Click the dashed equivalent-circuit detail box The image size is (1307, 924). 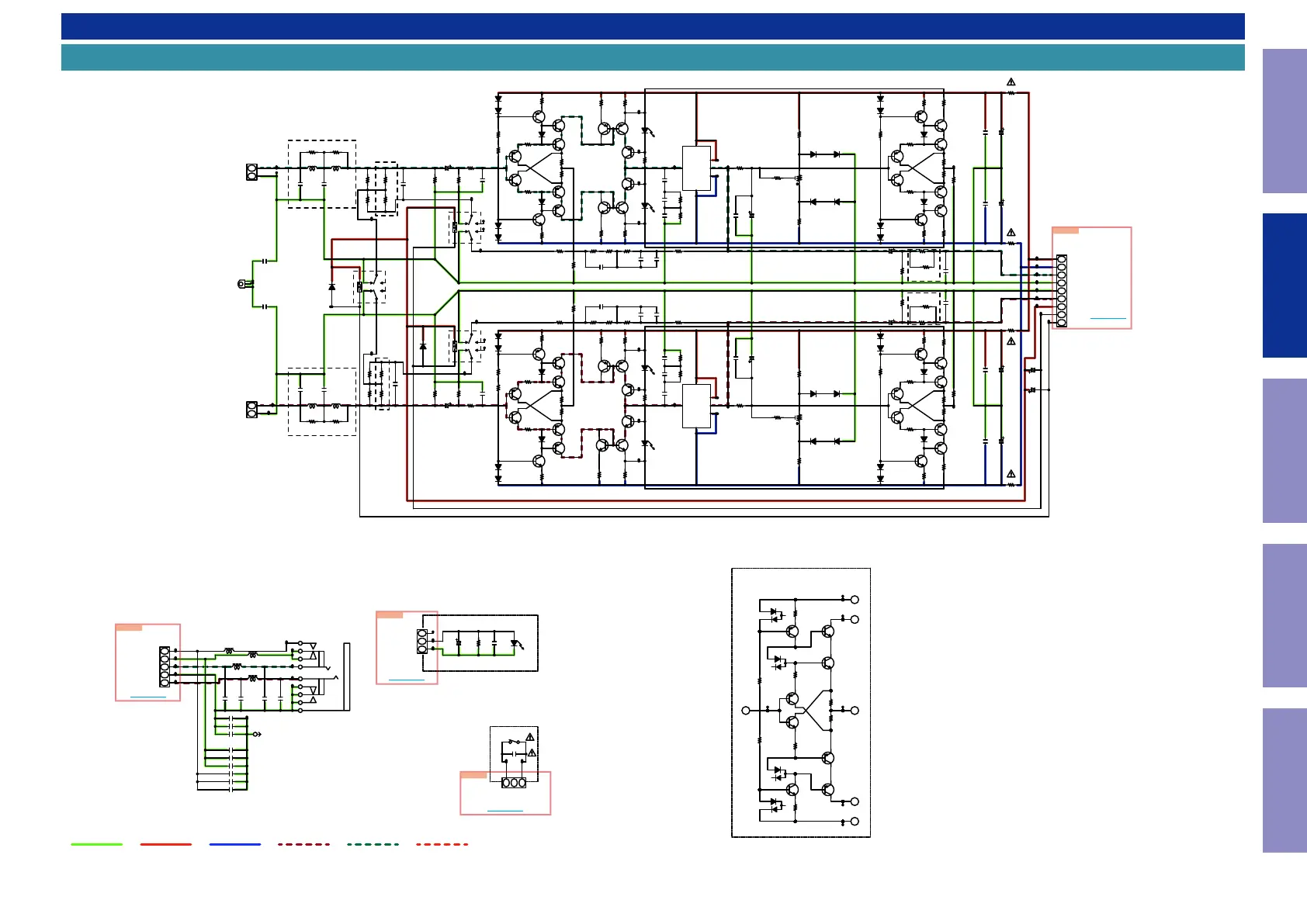coord(801,703)
